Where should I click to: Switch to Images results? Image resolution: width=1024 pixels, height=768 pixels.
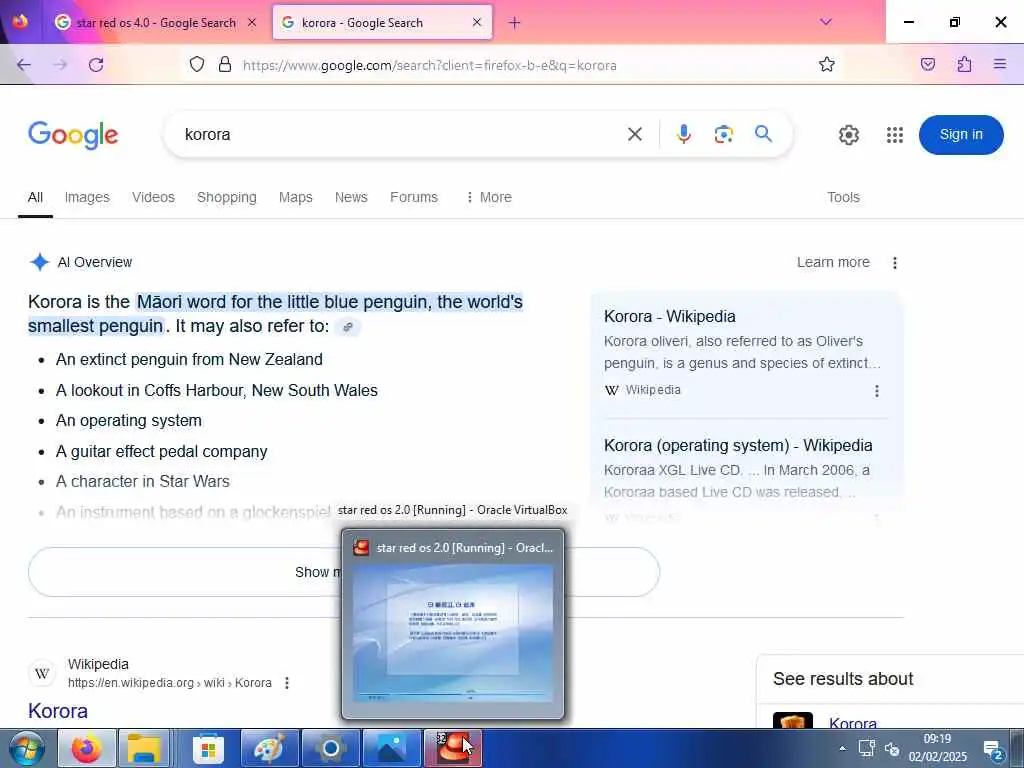pos(87,197)
